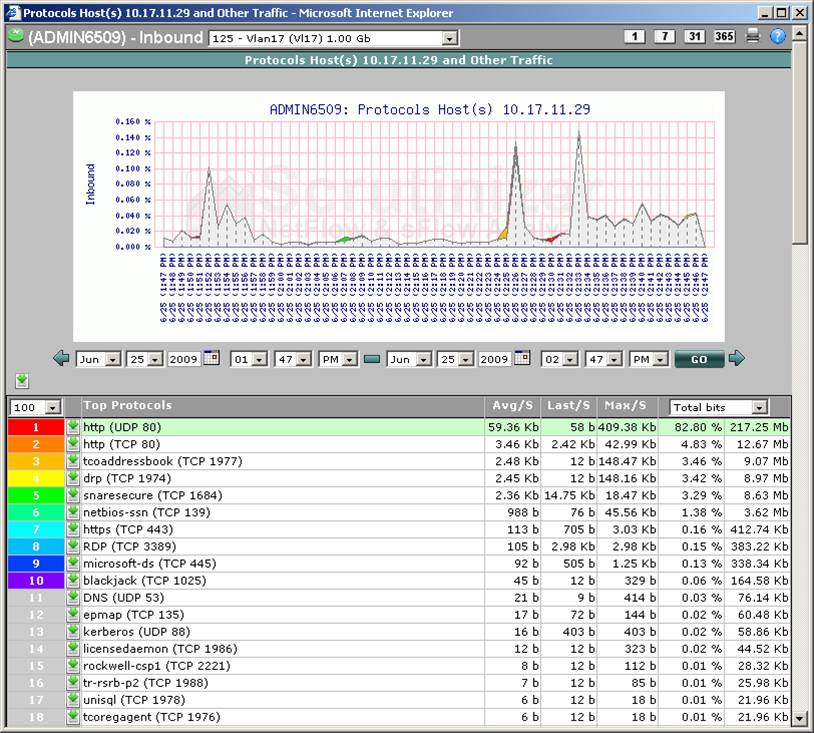Click the green arrow icon for netbios-ssn row
This screenshot has height=733, width=814.
(73, 512)
